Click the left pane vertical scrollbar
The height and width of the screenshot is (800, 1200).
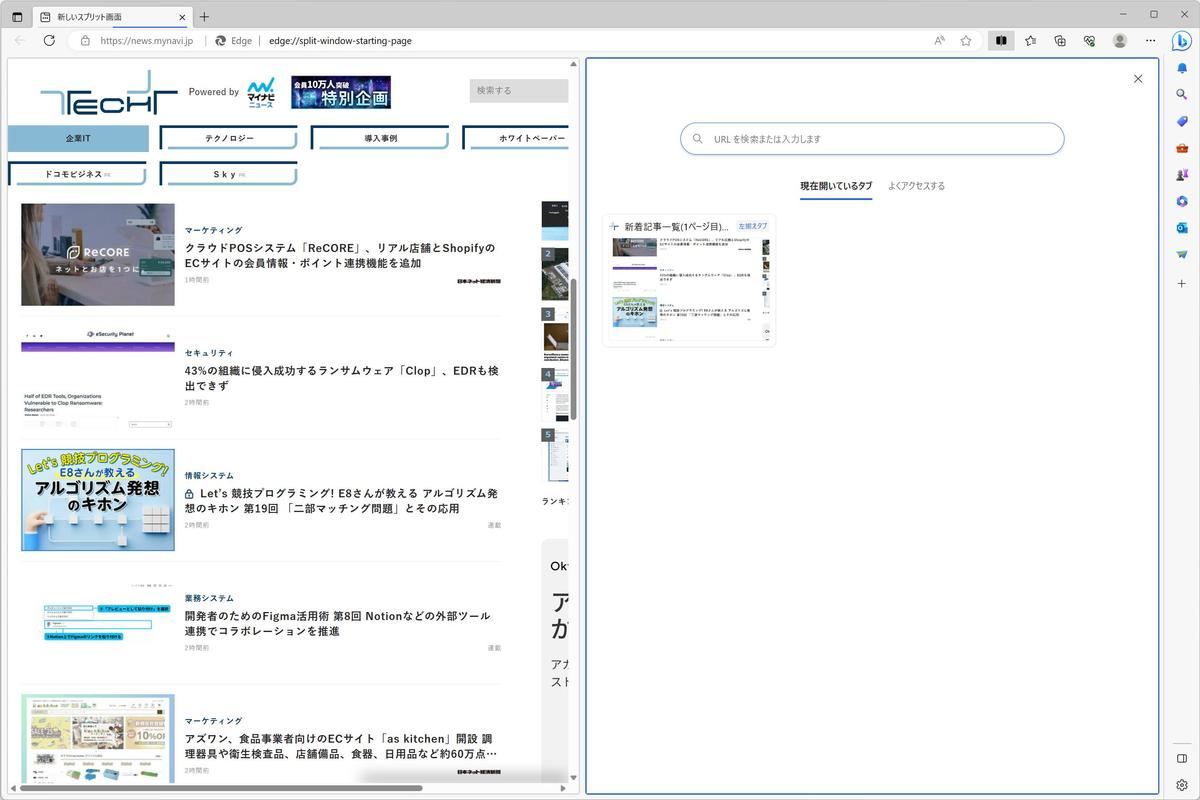pyautogui.click(x=574, y=348)
